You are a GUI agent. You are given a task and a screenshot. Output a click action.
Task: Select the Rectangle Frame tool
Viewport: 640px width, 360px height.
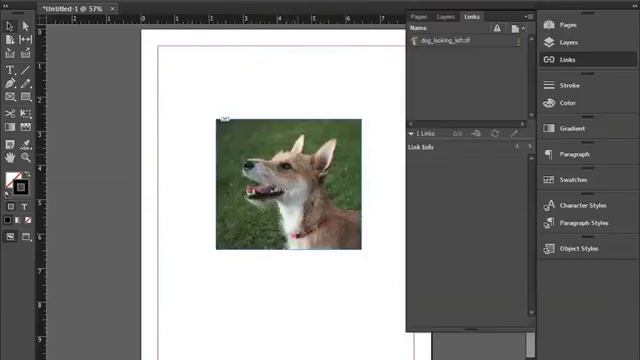(10, 97)
